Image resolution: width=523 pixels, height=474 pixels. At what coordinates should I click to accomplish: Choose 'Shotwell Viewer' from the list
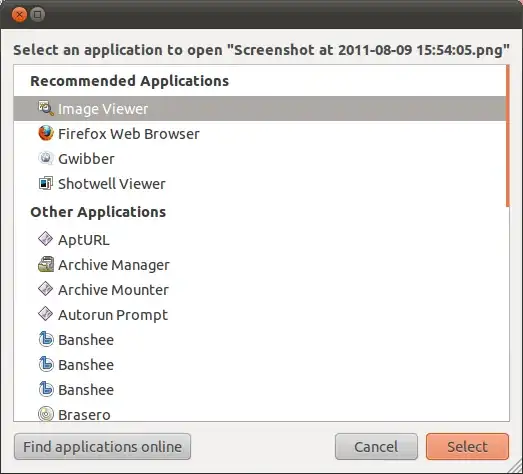(x=260, y=184)
